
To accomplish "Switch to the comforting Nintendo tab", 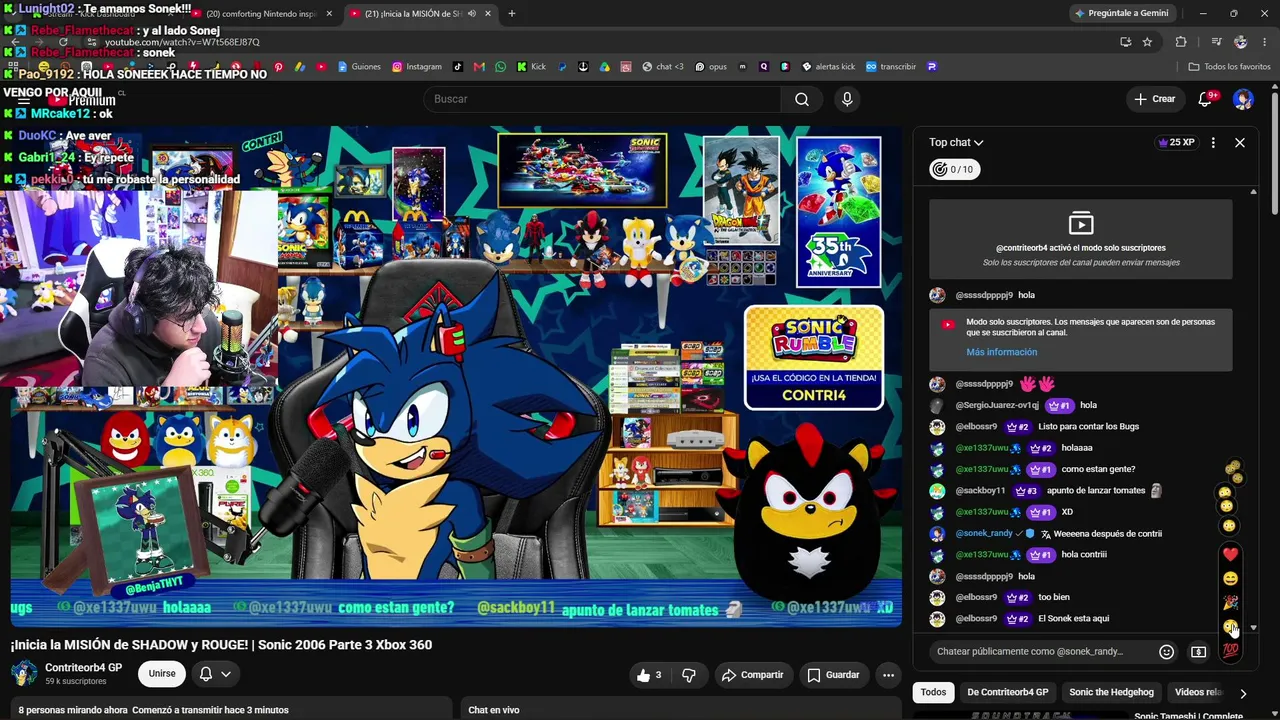I will pyautogui.click(x=260, y=13).
